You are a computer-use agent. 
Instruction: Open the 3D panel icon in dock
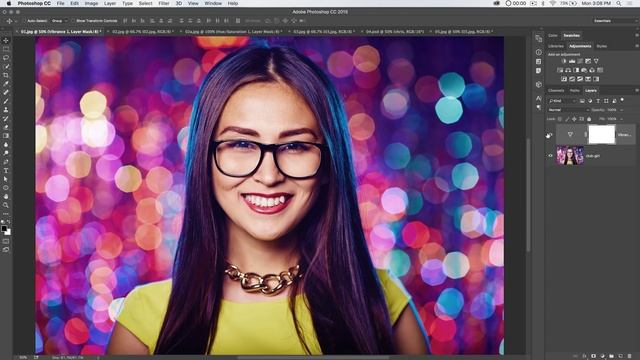[539, 84]
